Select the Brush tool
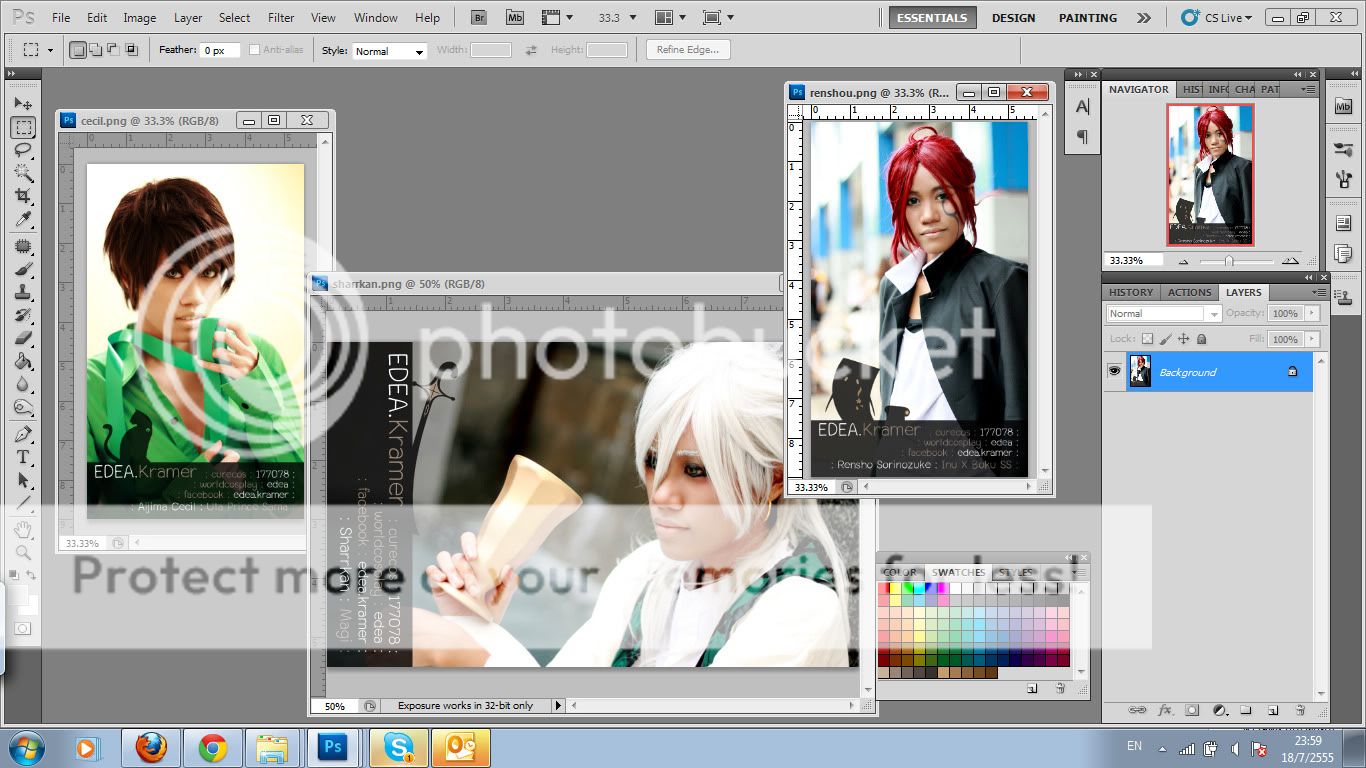The width and height of the screenshot is (1366, 768). tap(23, 269)
